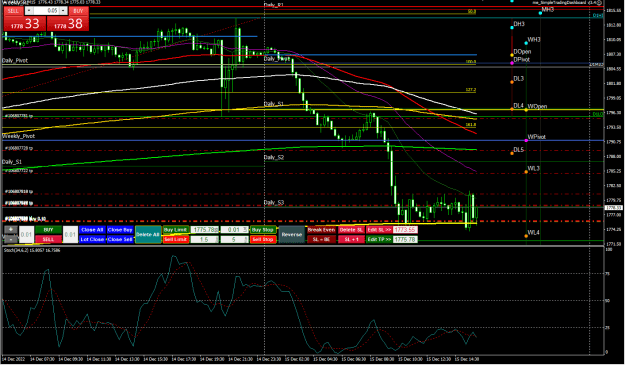
Task: Click the plus button on trade panel
Action: [11, 230]
